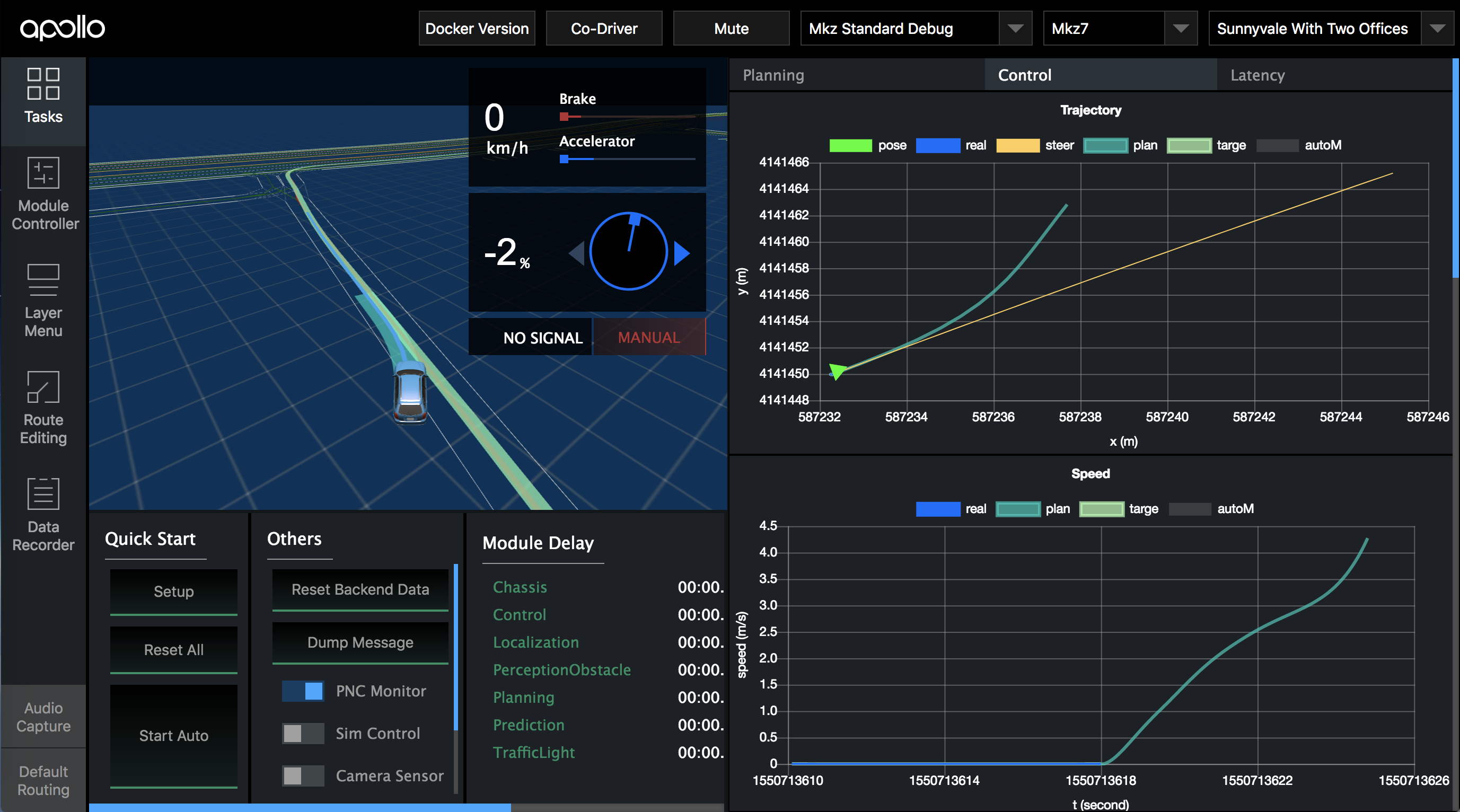
Task: Enable Sim Control
Action: 302,733
